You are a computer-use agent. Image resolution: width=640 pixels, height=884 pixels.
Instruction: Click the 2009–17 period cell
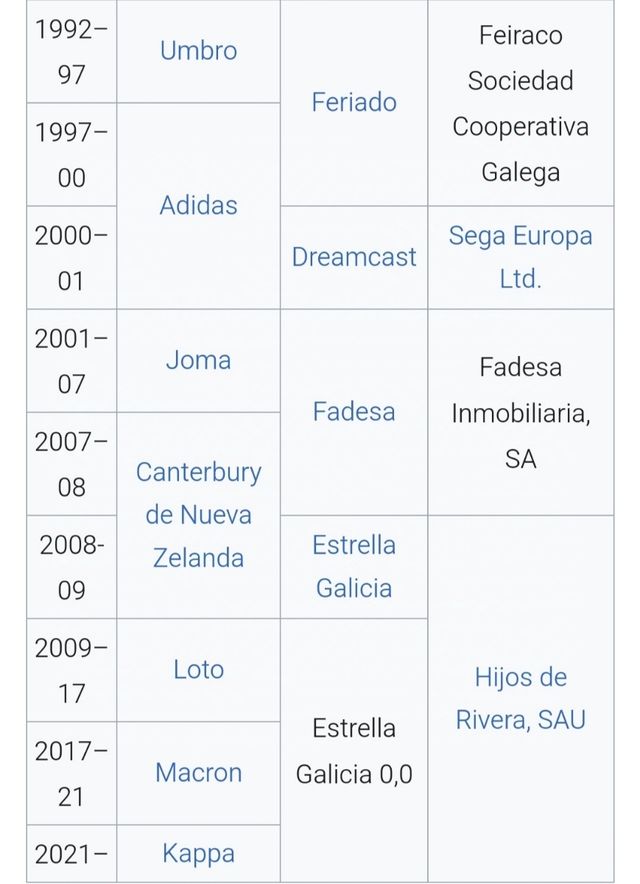(71, 669)
